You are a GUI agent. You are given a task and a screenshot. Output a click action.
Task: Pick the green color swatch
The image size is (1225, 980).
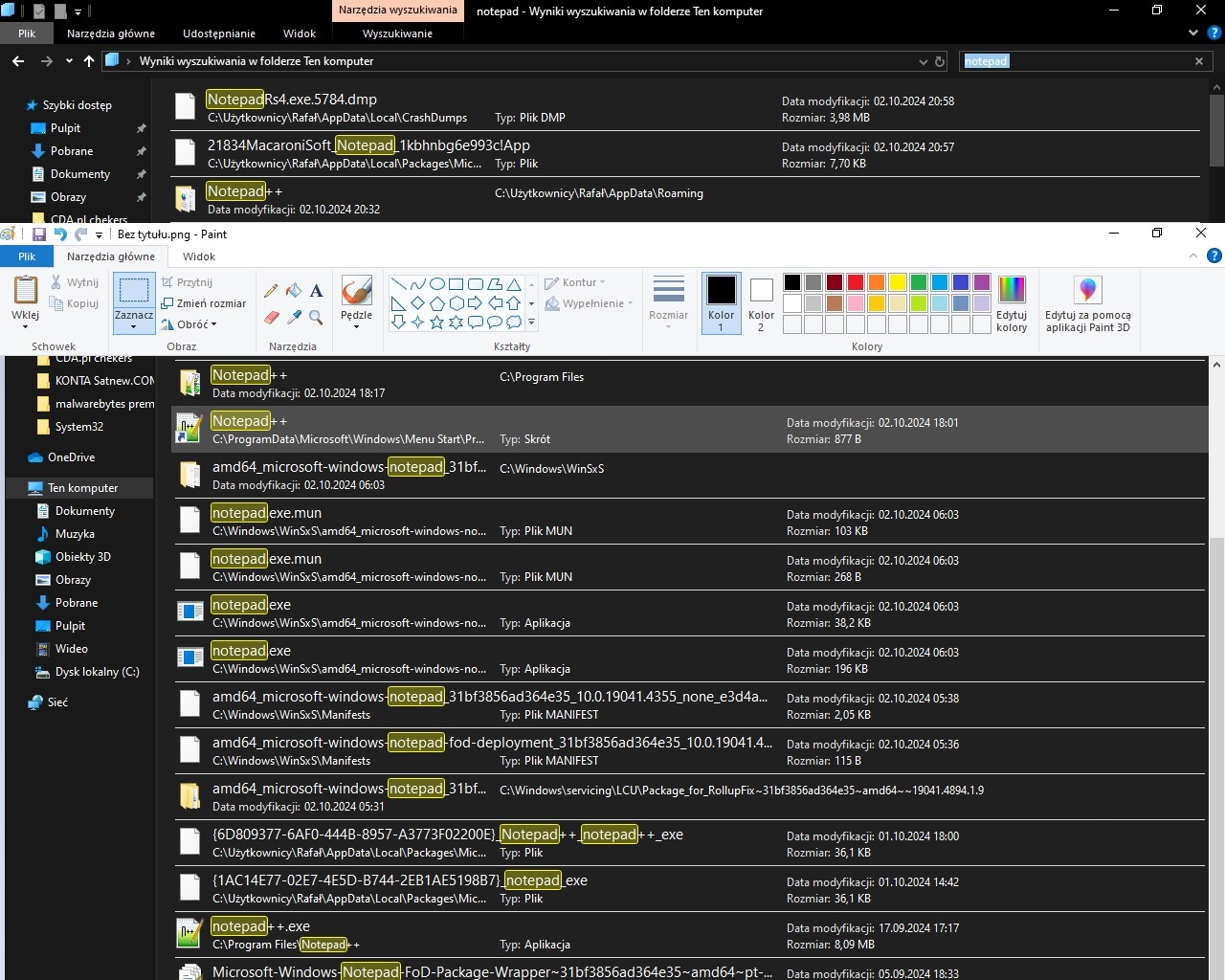click(919, 282)
